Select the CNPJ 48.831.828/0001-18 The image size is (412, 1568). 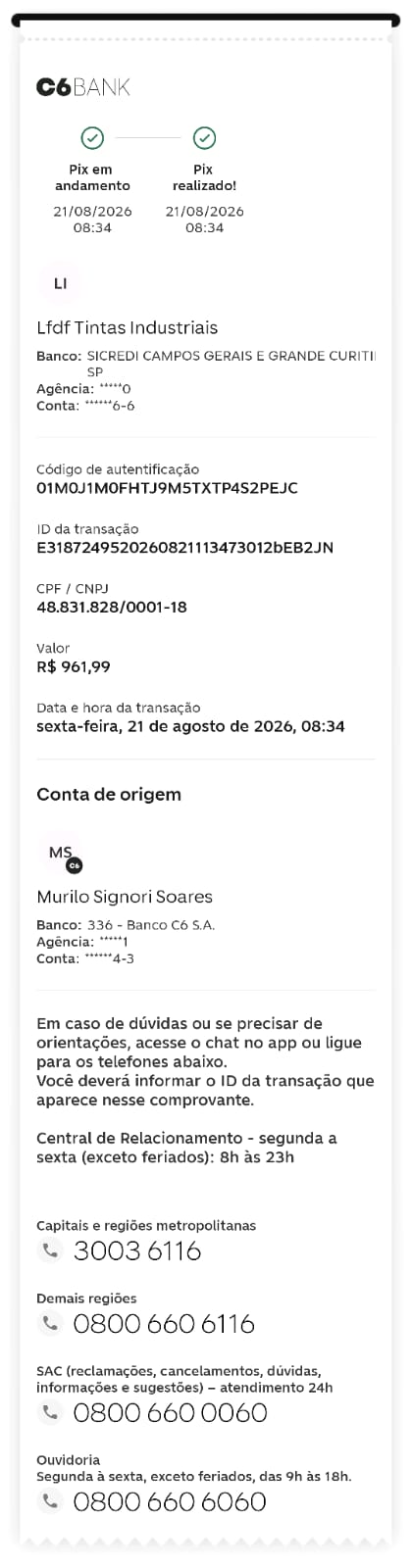click(x=111, y=608)
